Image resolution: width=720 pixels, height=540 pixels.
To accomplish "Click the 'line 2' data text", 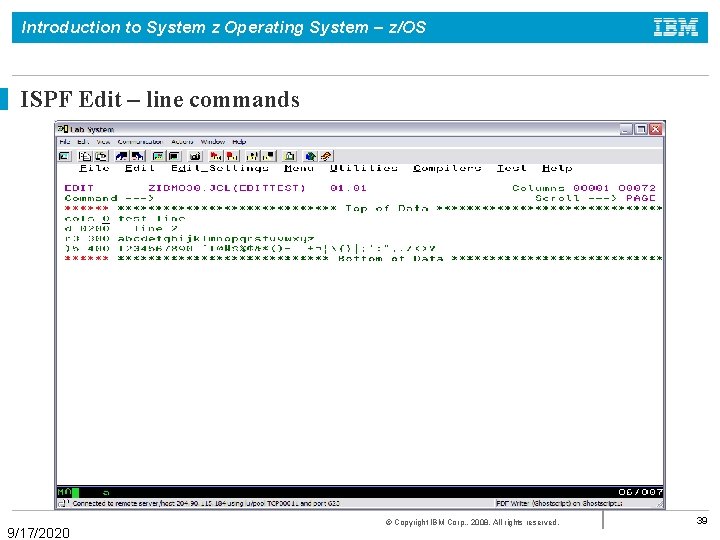I will point(156,229).
